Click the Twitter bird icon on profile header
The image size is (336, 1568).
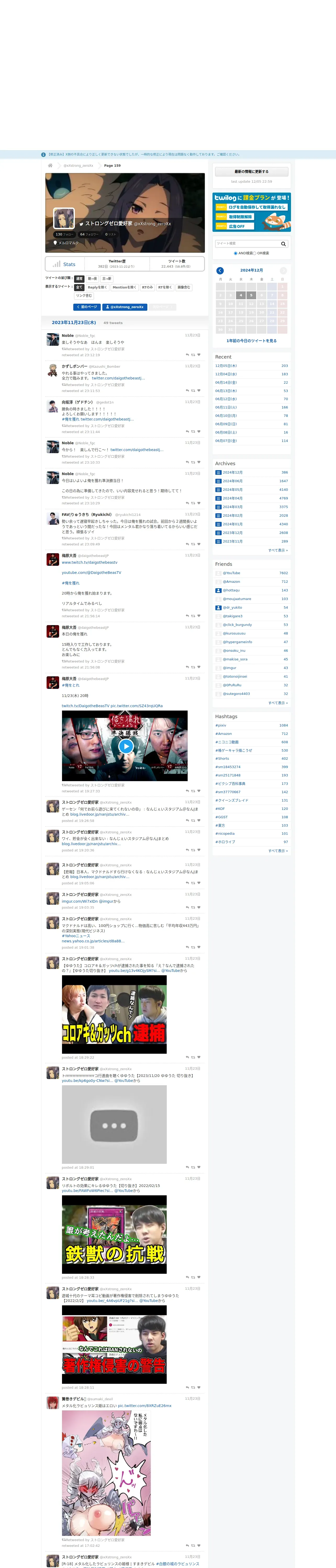(81, 223)
